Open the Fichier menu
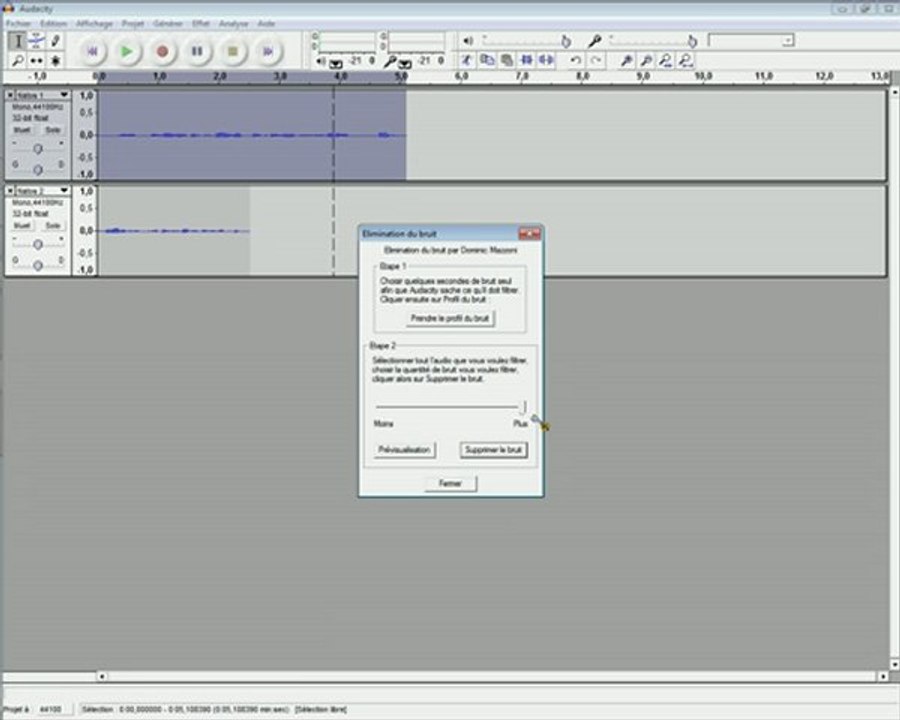Viewport: 900px width, 720px height. click(x=18, y=24)
